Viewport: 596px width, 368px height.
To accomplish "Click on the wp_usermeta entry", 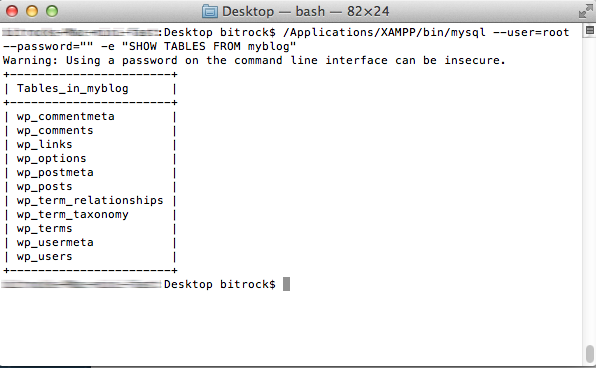I will (x=55, y=243).
